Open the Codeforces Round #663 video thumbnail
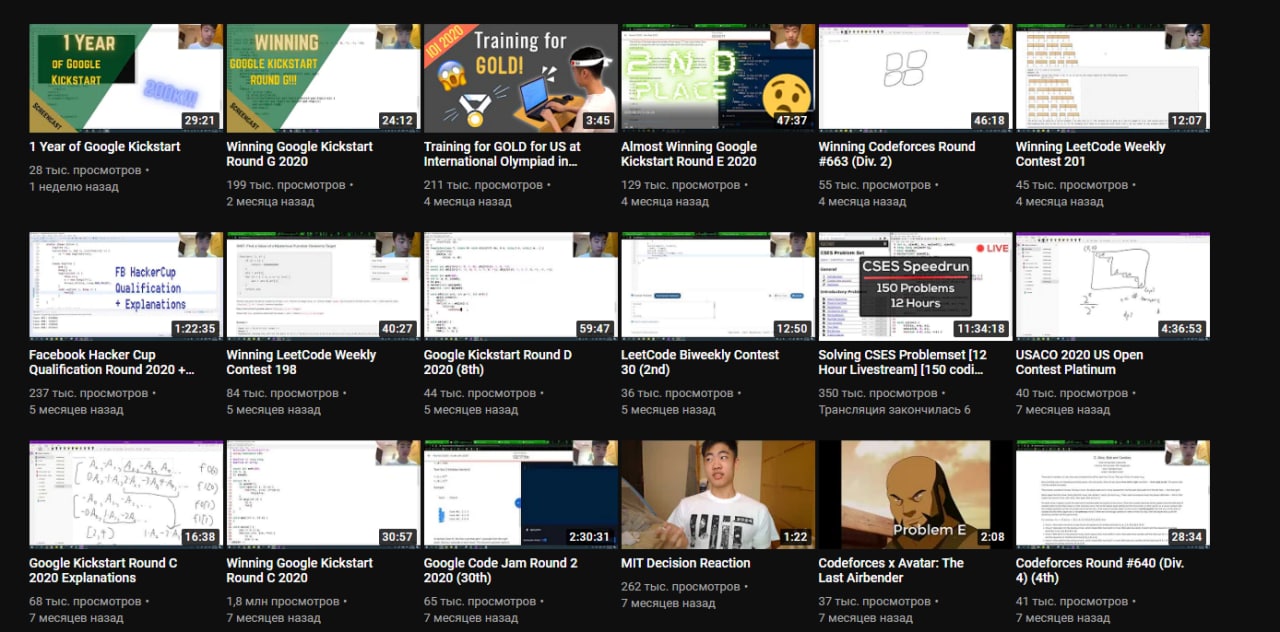The height and width of the screenshot is (632, 1280). point(915,78)
